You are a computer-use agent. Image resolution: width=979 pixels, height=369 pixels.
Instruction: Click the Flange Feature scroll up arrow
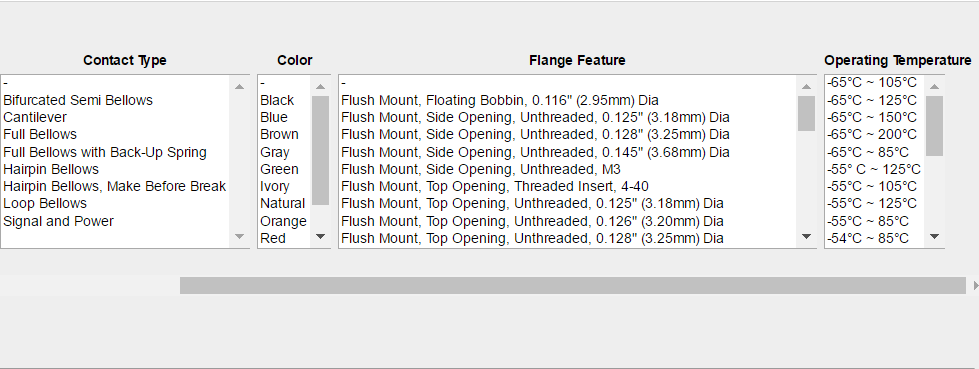point(806,87)
